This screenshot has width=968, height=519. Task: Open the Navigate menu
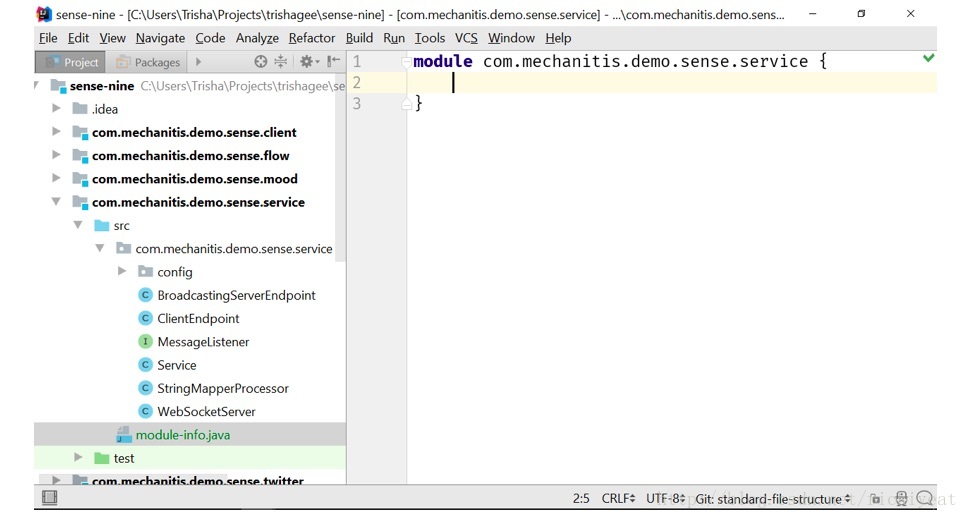pyautogui.click(x=161, y=38)
